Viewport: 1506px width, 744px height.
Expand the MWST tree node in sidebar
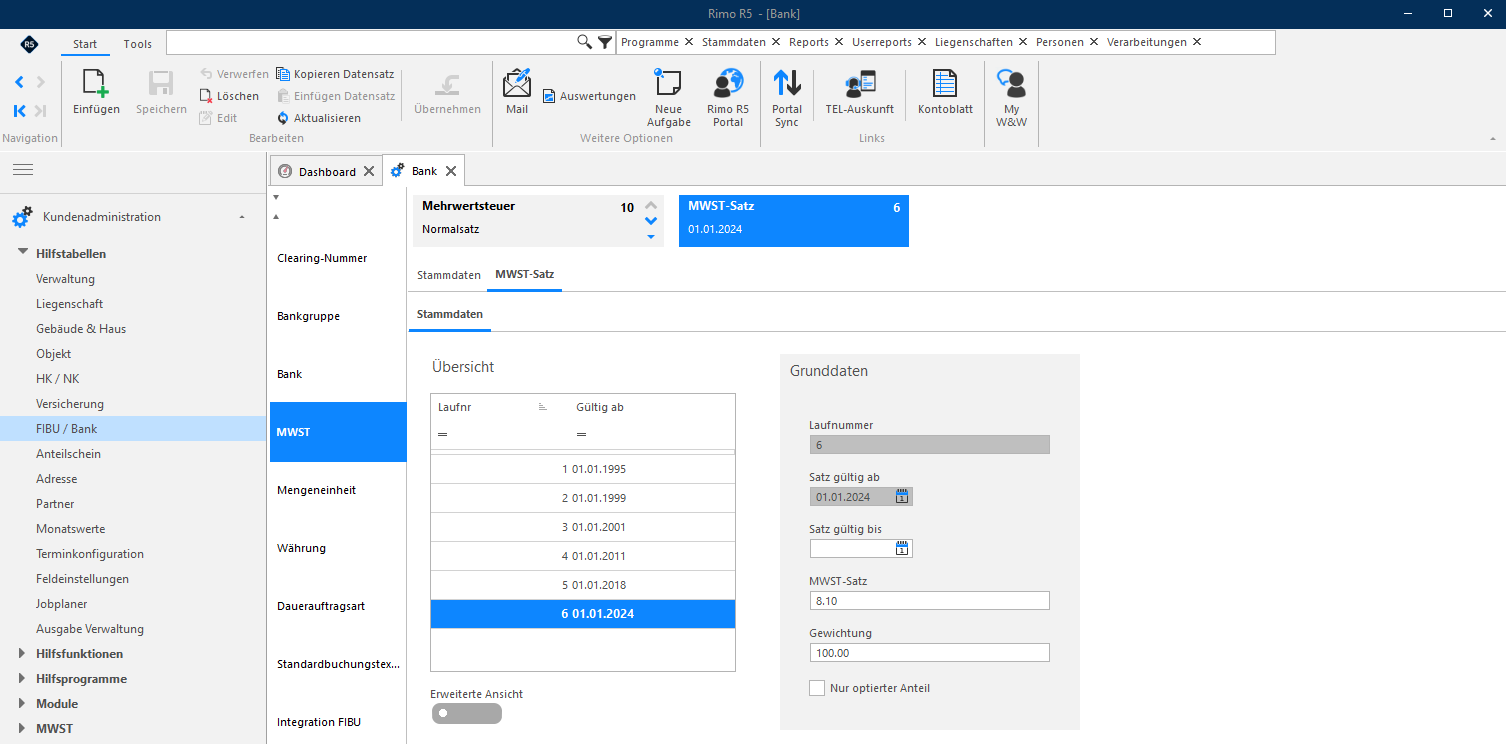click(x=22, y=729)
